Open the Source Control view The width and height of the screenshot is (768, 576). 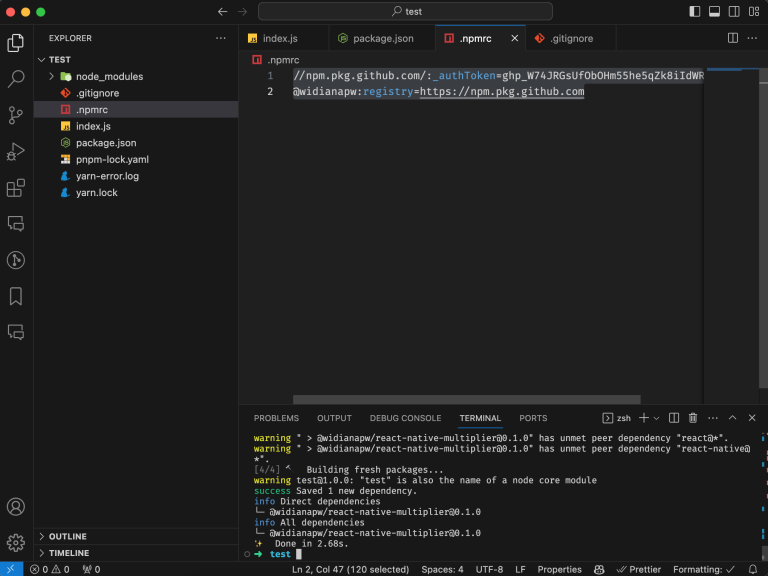[x=16, y=115]
